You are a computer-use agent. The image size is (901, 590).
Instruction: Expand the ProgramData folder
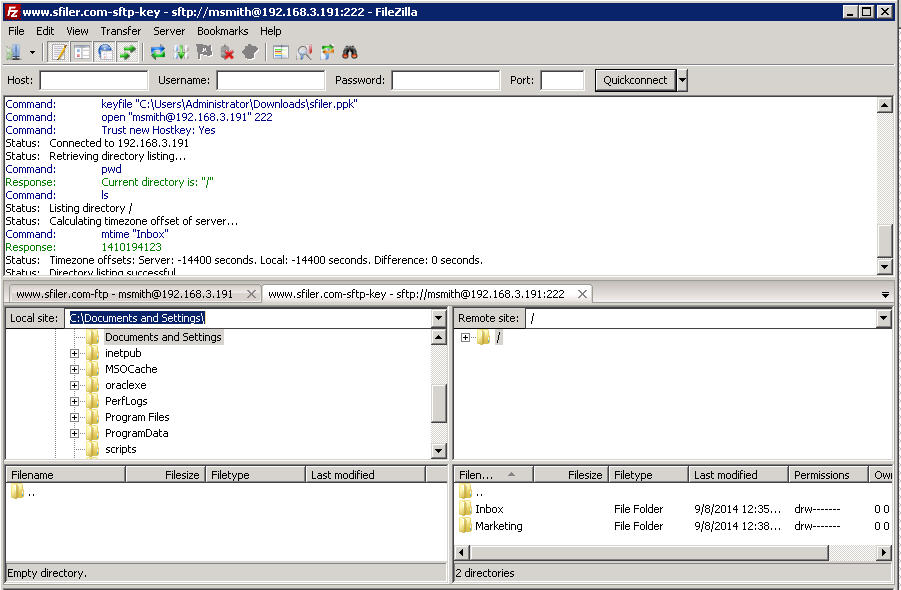[74, 434]
